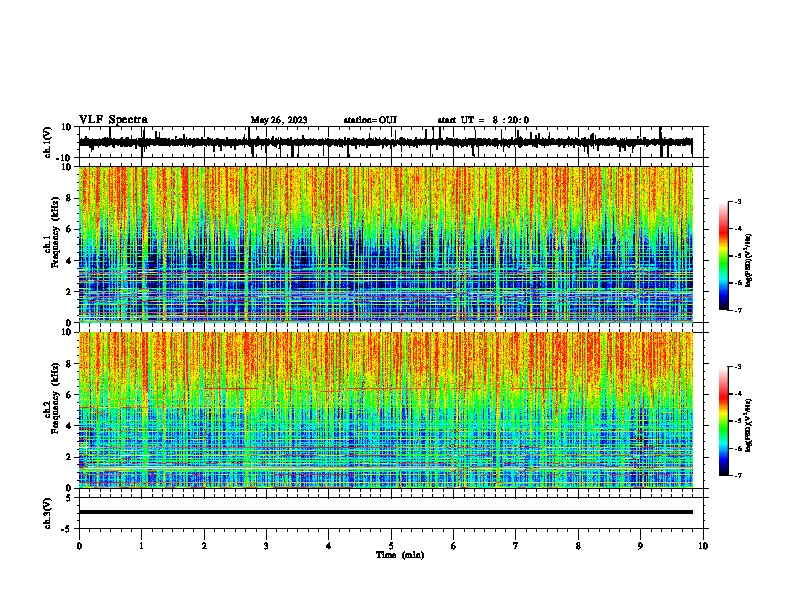792x612 pixels.
Task: Click time axis tick label "2"
Action: click(204, 546)
